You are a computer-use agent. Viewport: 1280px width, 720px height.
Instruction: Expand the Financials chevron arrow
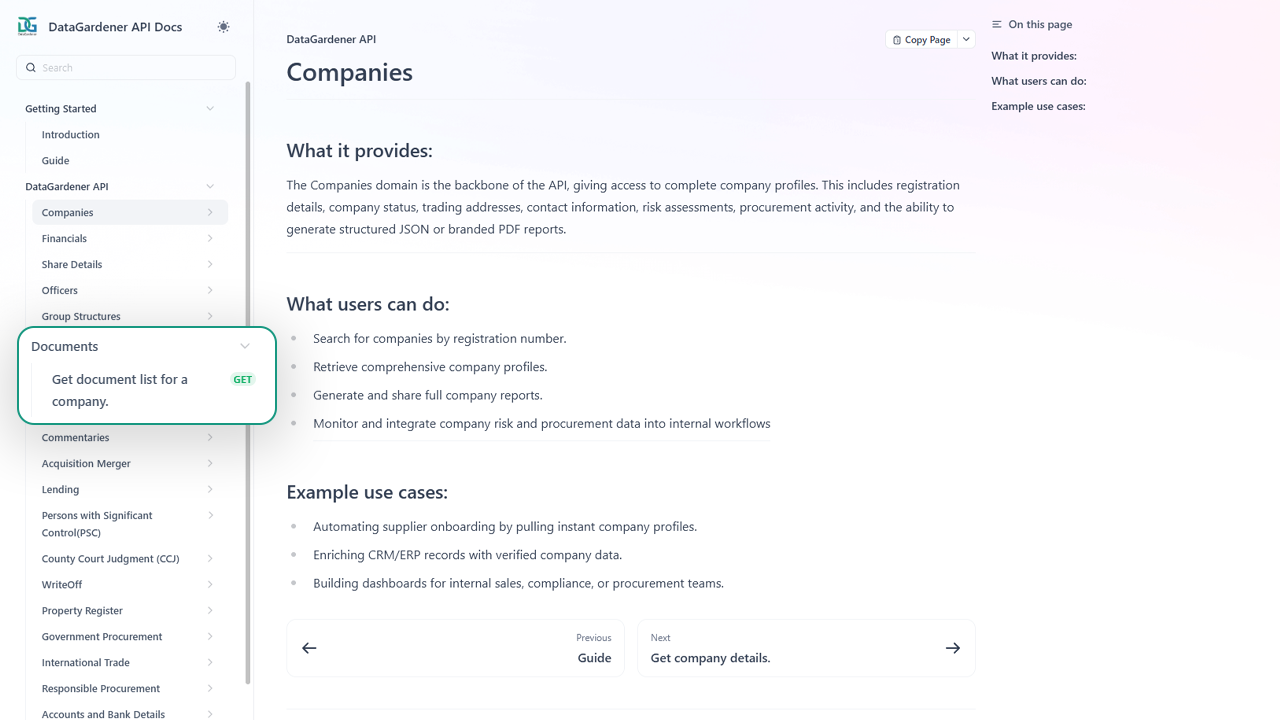coord(210,238)
